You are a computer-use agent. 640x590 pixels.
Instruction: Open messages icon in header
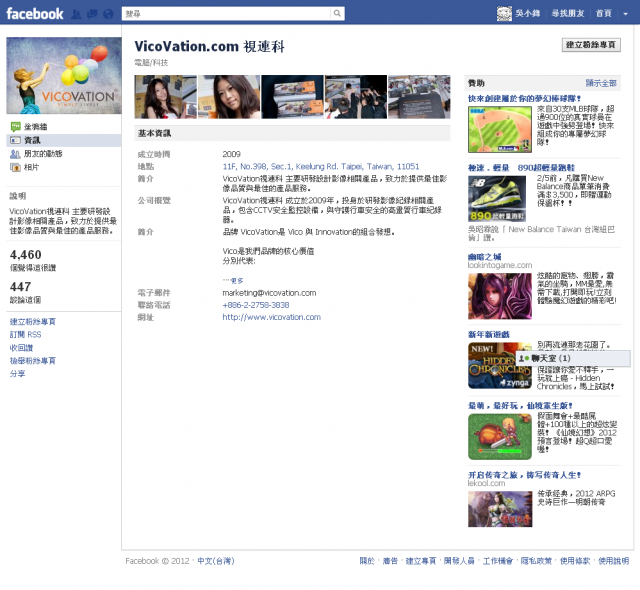point(92,14)
